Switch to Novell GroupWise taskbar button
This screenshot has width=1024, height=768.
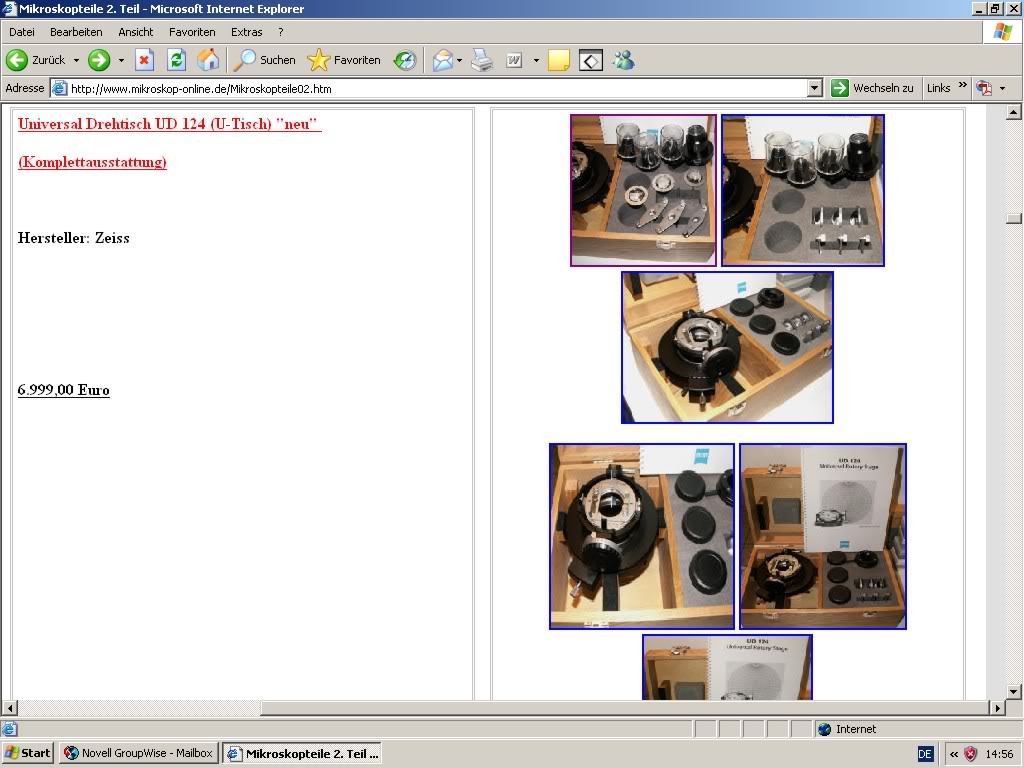(138, 753)
